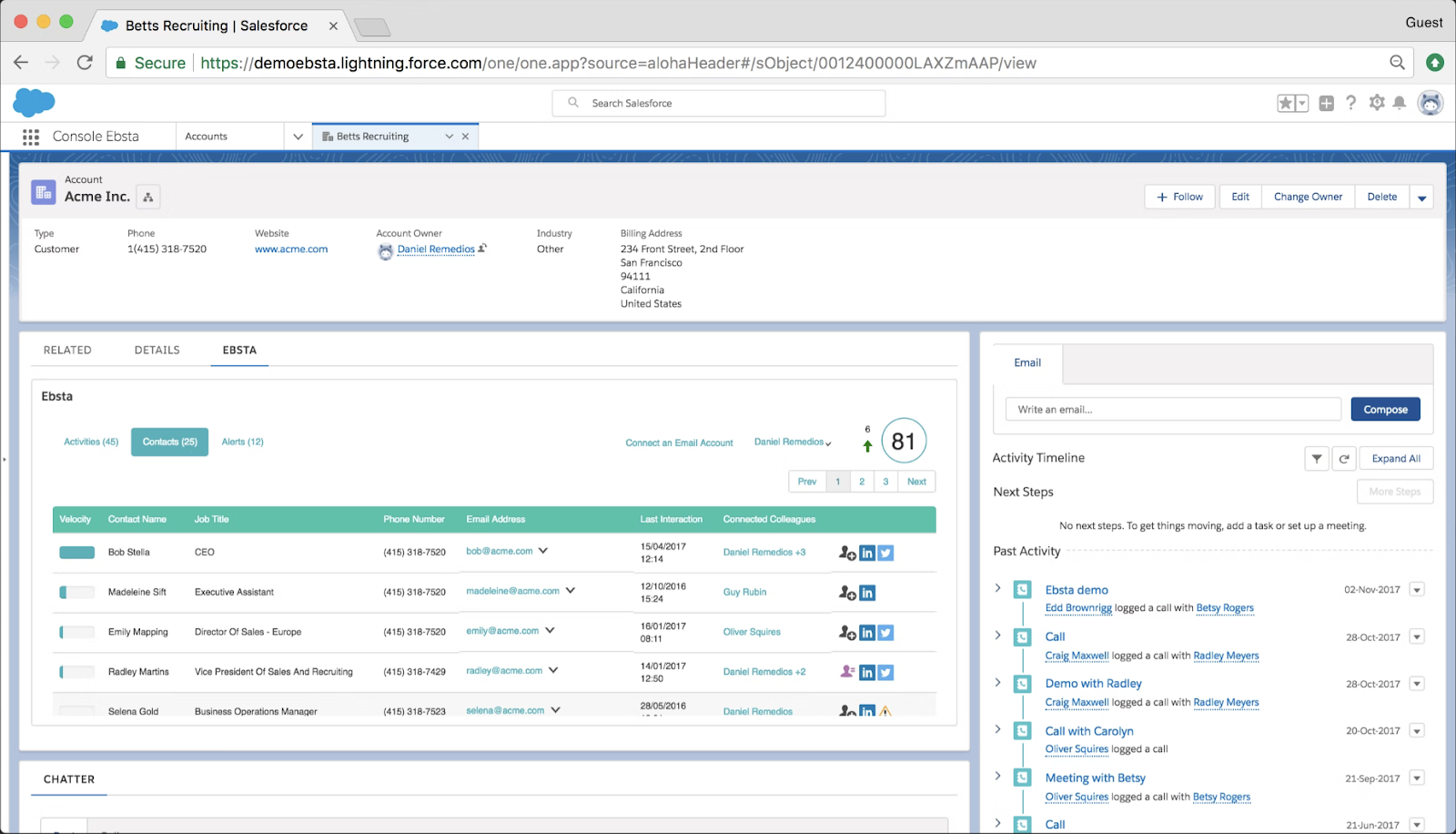Click Change Owner button
This screenshot has height=834, width=1456.
[x=1308, y=198]
